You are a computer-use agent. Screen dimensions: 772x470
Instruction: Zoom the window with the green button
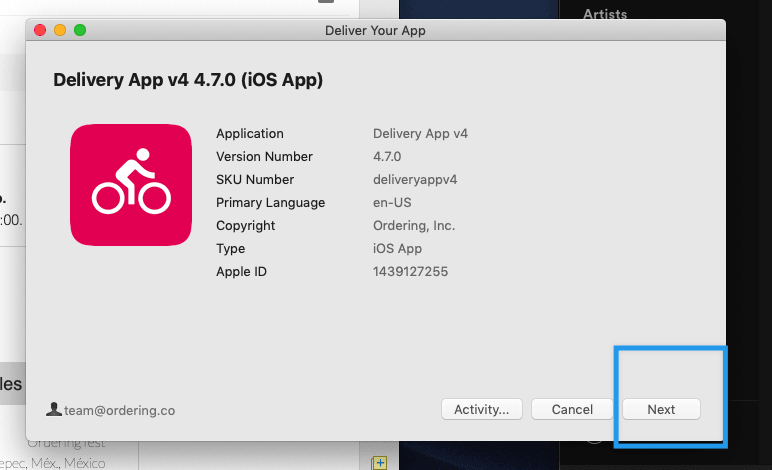coord(80,30)
